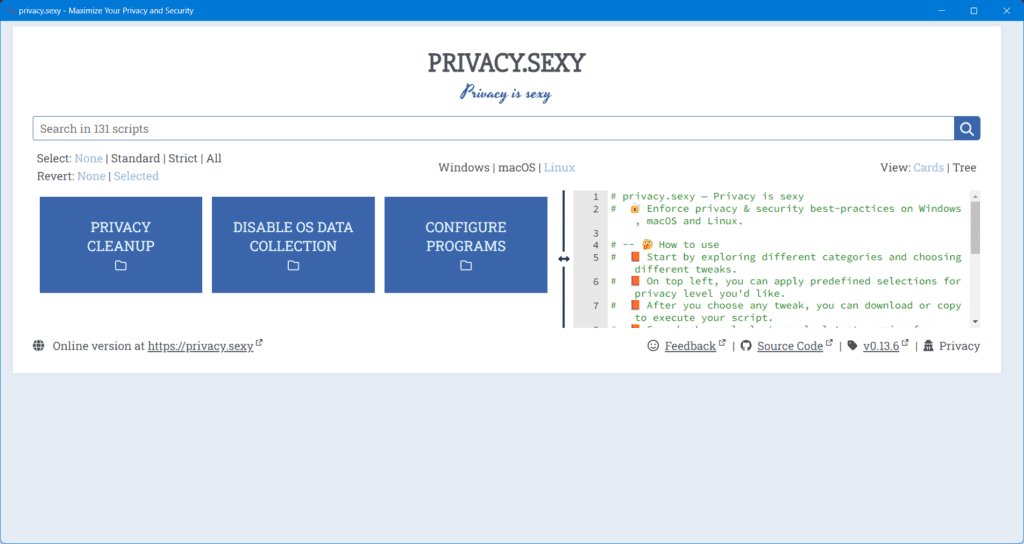
Task: Switch OS to Linux
Action: coord(560,167)
